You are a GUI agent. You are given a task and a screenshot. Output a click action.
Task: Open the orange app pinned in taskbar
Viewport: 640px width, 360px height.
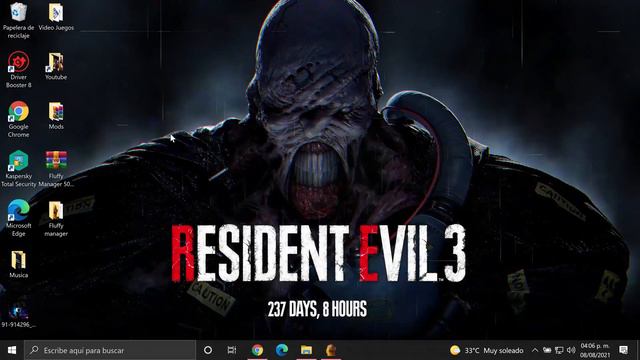pyautogui.click(x=331, y=350)
